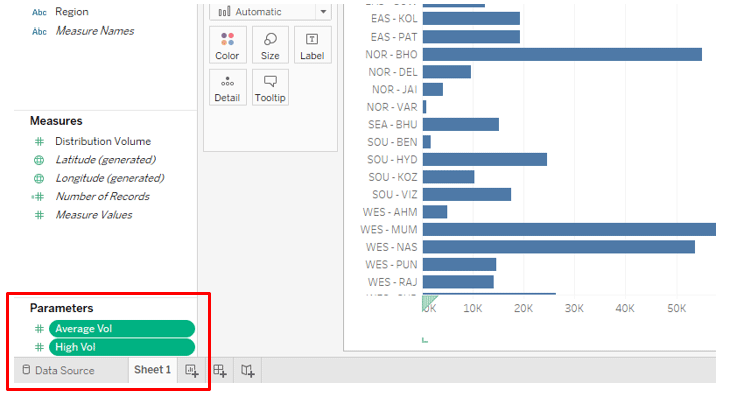The image size is (738, 404).
Task: Select the Latitude (generated) measure
Action: [105, 160]
